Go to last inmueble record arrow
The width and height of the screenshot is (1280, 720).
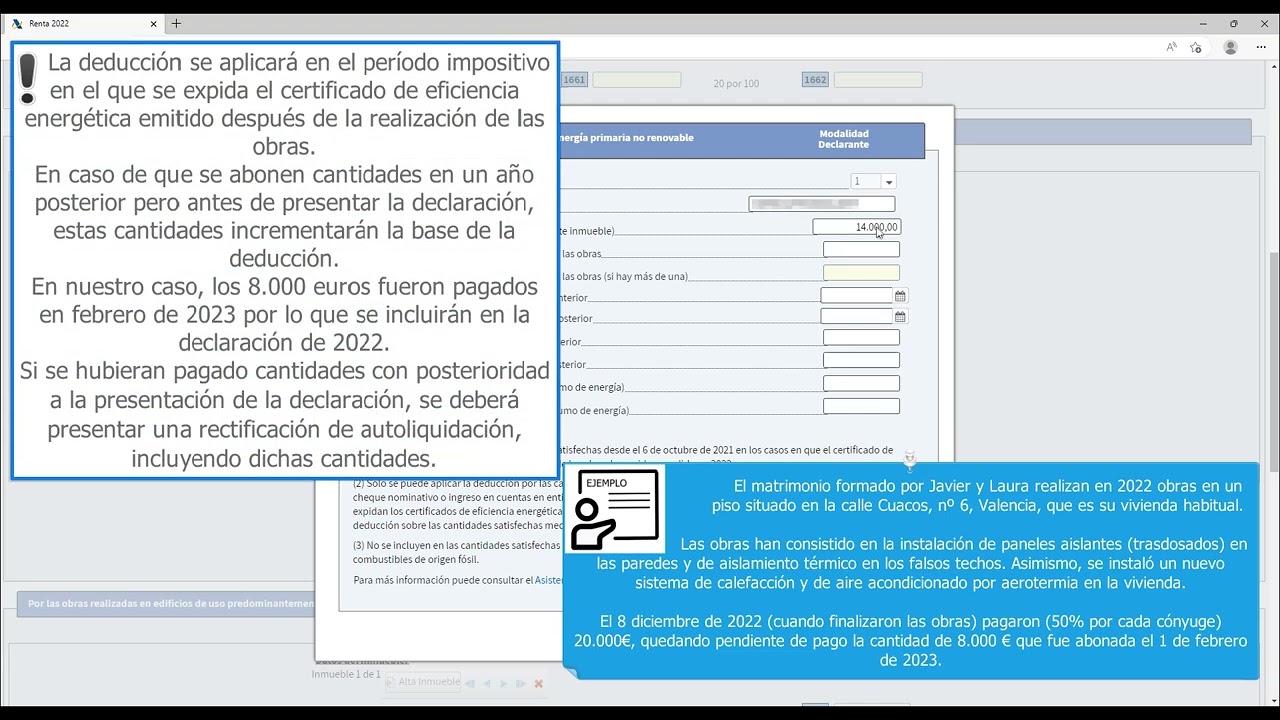(x=521, y=684)
